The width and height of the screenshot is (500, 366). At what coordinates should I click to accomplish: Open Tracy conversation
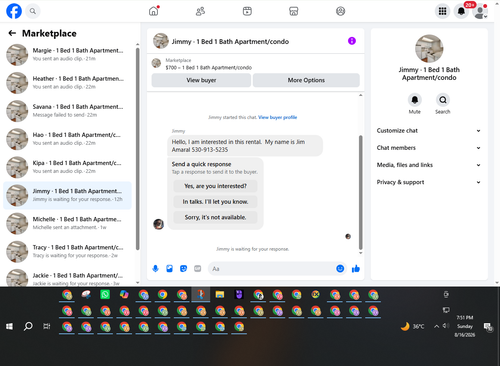[x=68, y=251]
